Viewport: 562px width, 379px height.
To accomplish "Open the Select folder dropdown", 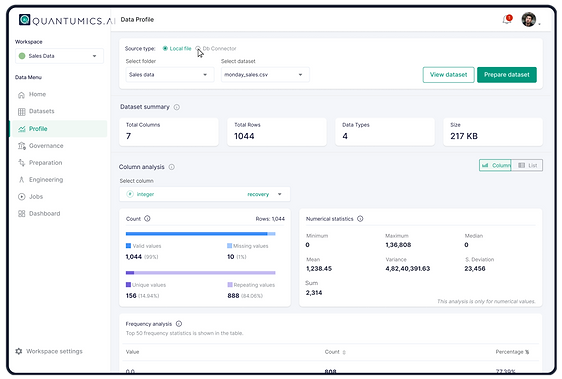I will 170,75.
